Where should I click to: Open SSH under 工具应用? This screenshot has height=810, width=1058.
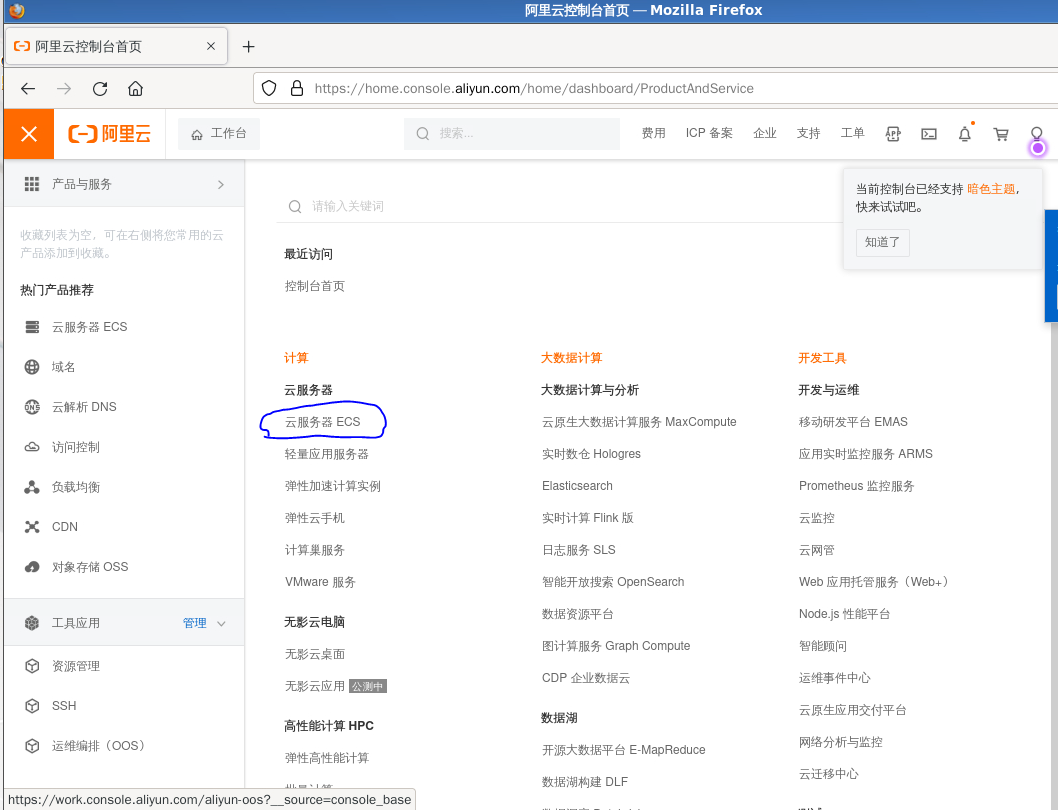pyautogui.click(x=63, y=705)
